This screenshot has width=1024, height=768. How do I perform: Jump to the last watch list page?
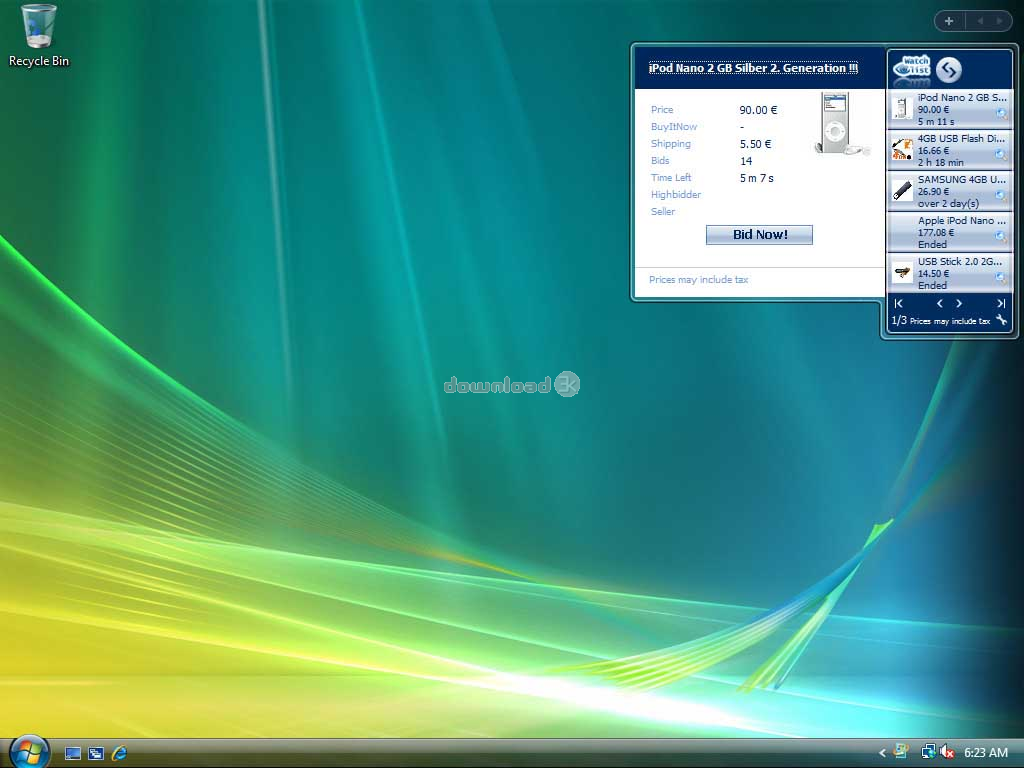pyautogui.click(x=1001, y=303)
